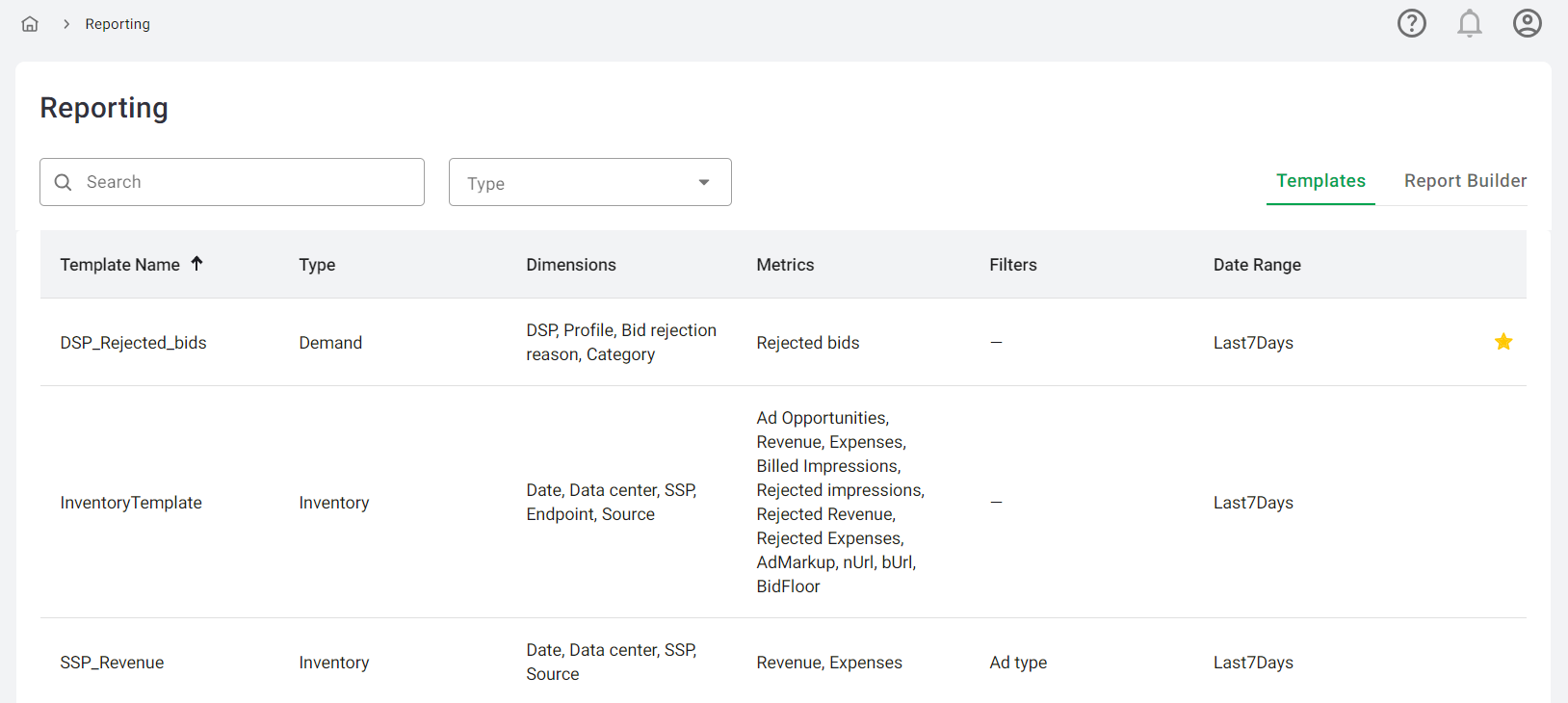
Task: Click the Dimensions column header
Action: pos(570,265)
